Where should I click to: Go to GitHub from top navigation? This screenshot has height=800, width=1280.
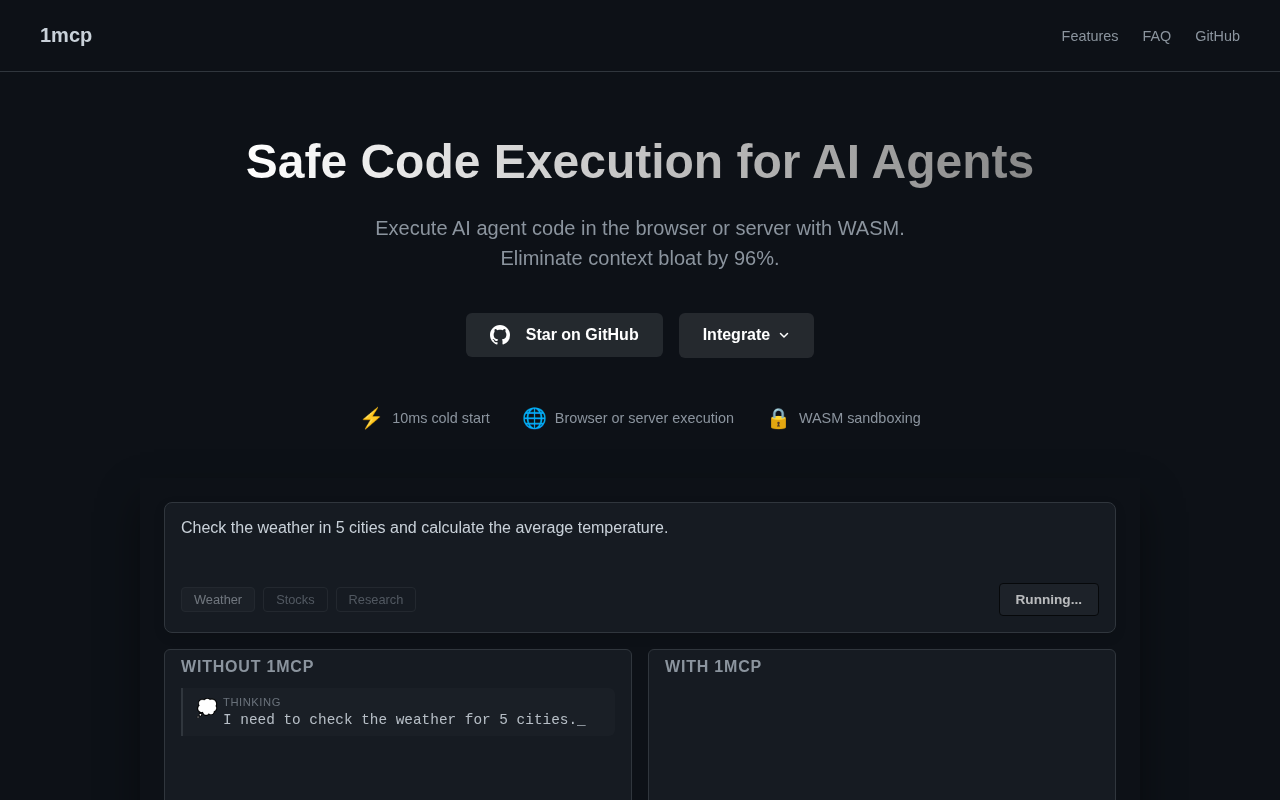coord(1217,36)
